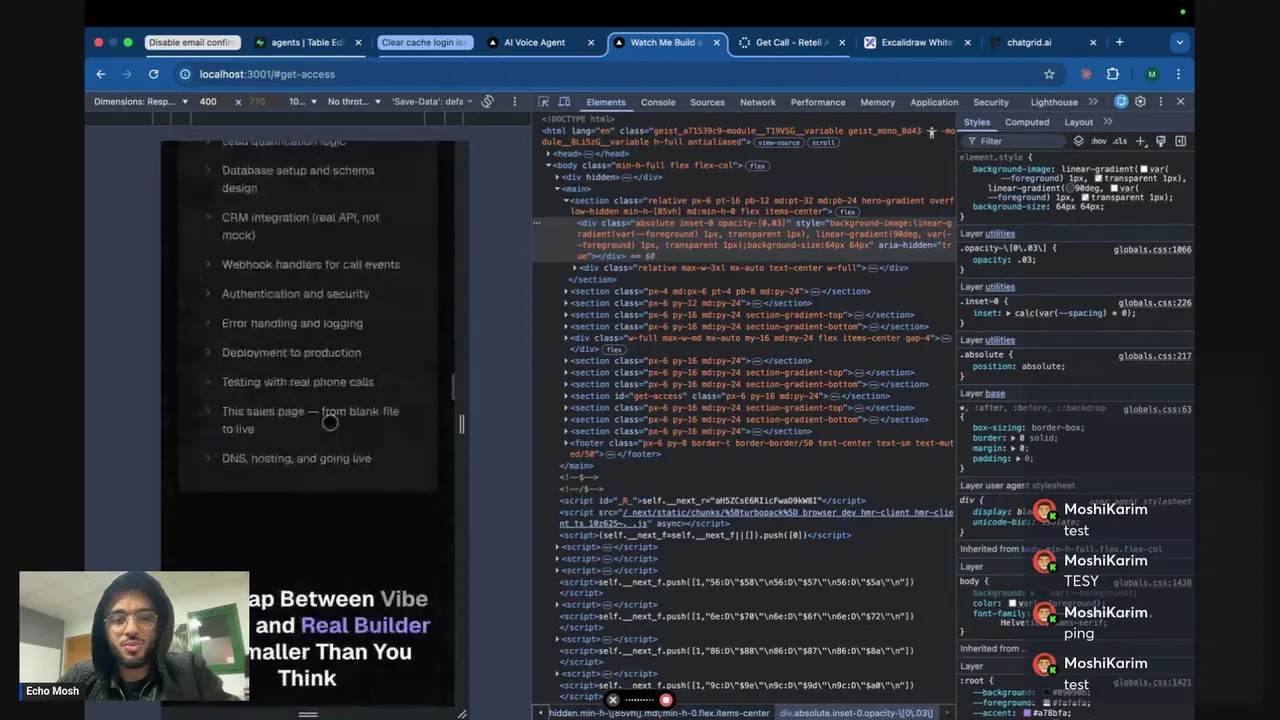The image size is (1280, 720).
Task: Open the tab search dropdown
Action: [x=1180, y=42]
